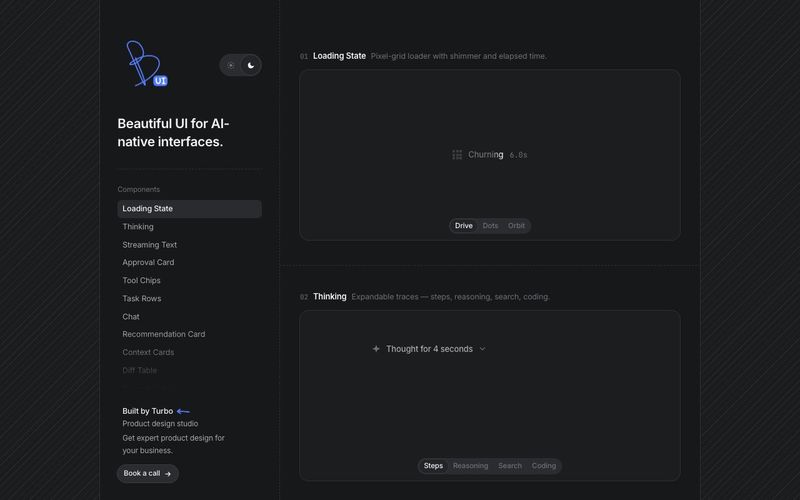Click the sparkle icon beside Thought for 4 seconds
Screen dimensions: 800x500
click(376, 349)
